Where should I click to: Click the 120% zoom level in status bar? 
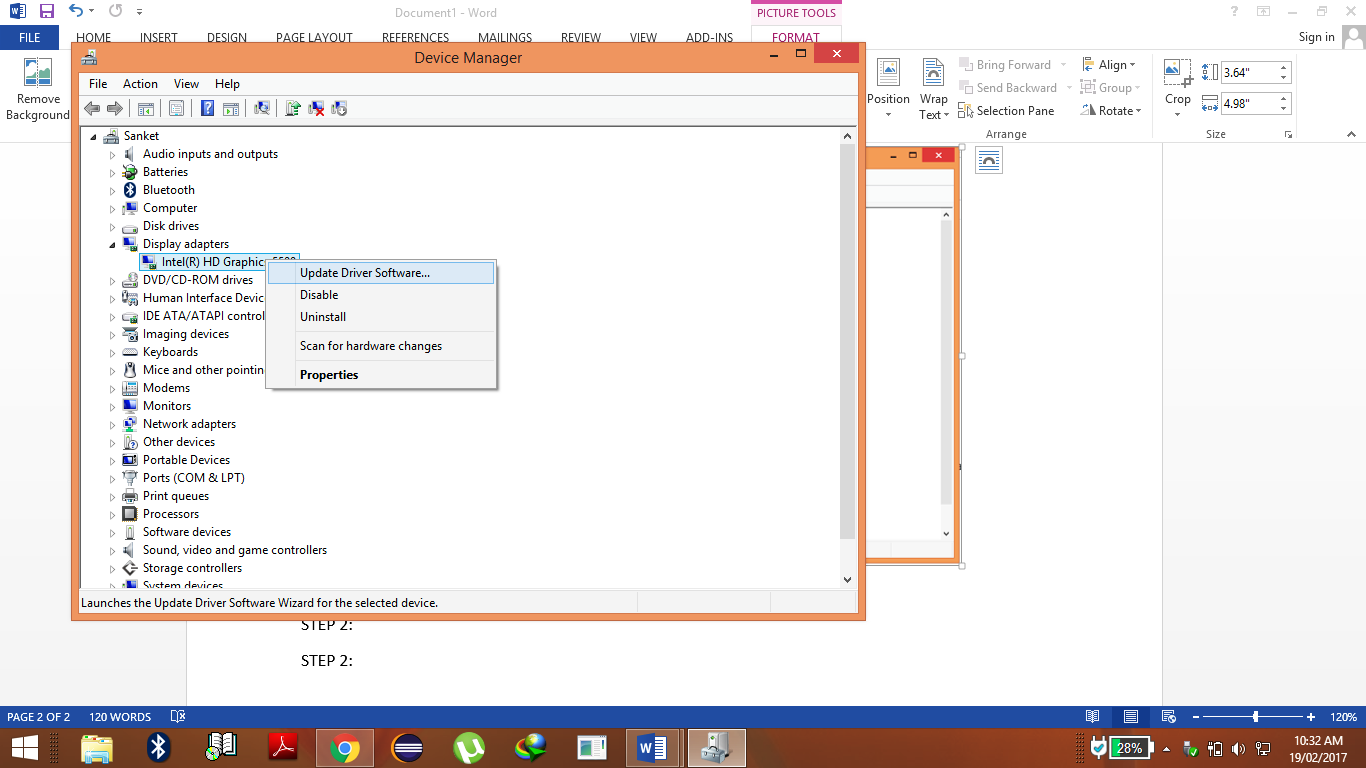pos(1343,717)
